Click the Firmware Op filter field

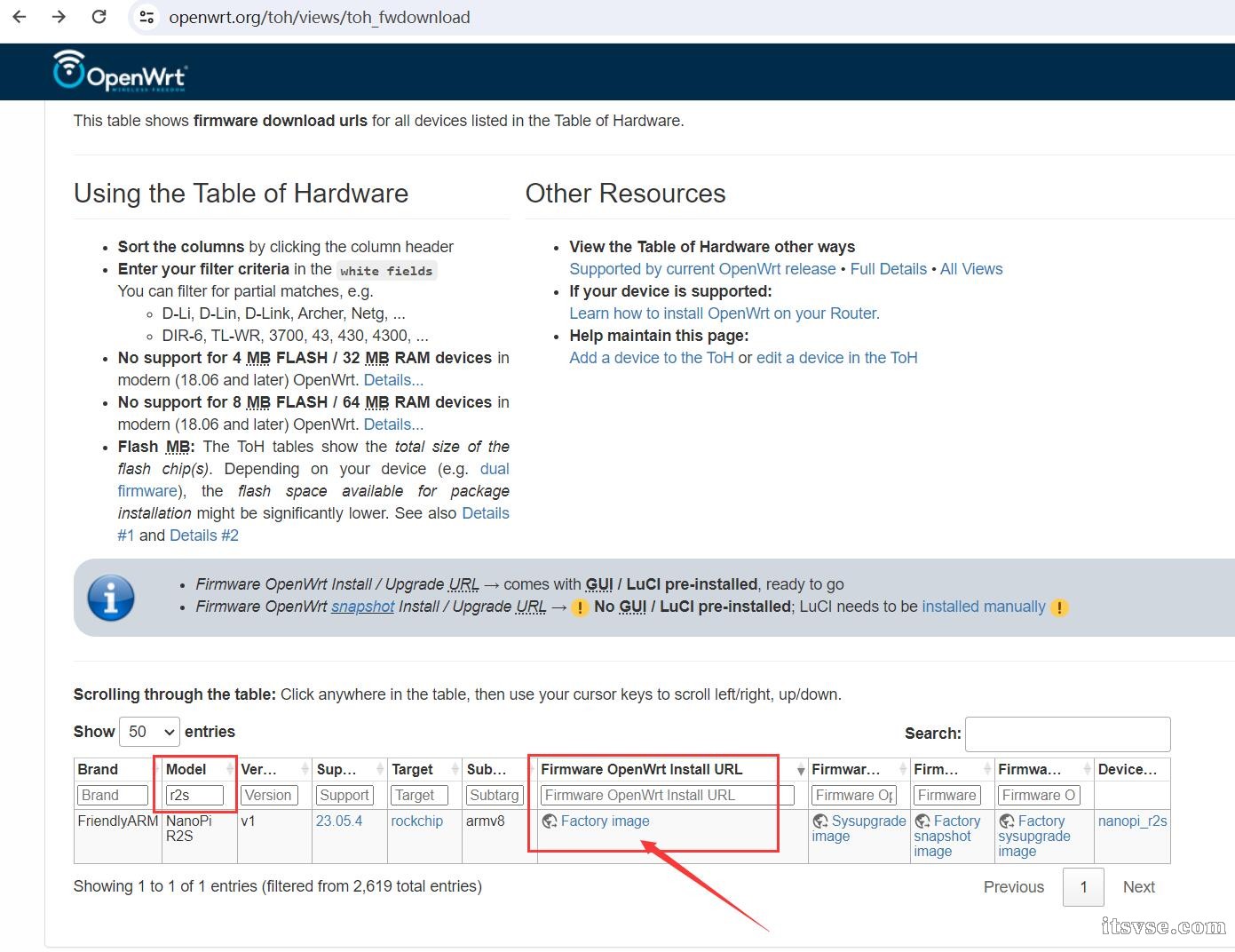coord(854,796)
